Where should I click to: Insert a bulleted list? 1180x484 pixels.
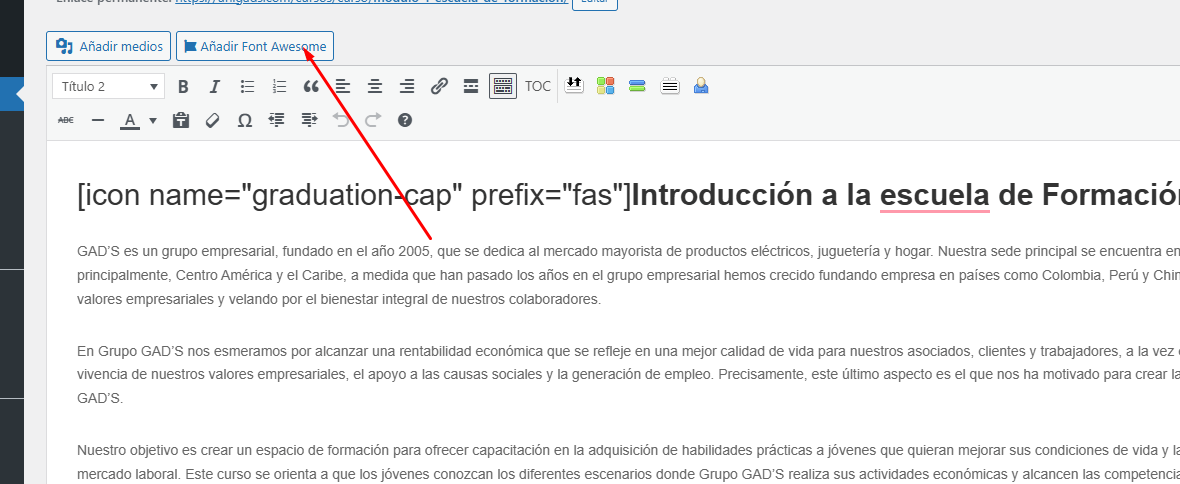tap(247, 87)
